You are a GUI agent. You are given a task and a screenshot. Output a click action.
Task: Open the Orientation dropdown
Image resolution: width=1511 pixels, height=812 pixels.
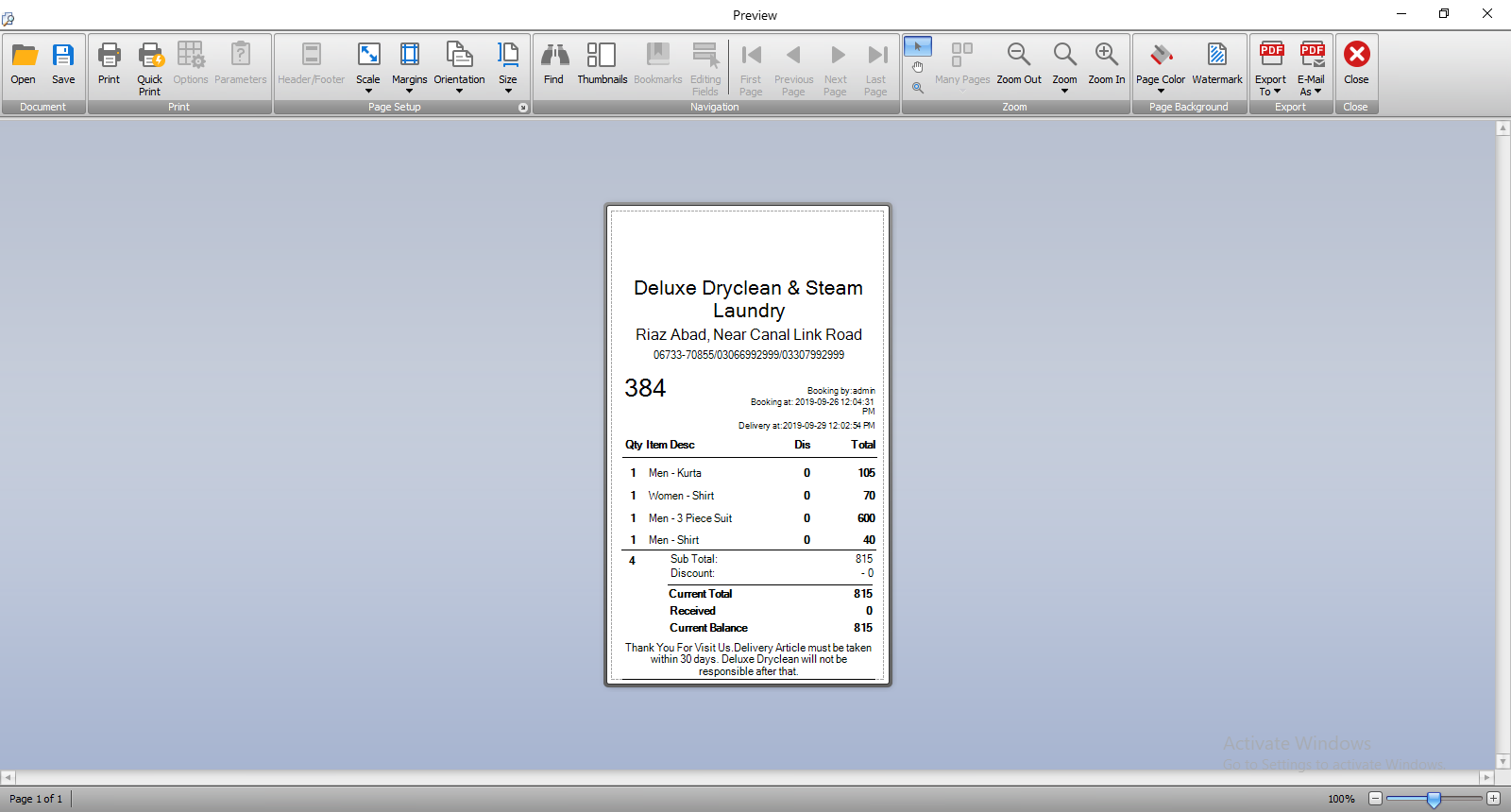pyautogui.click(x=459, y=68)
